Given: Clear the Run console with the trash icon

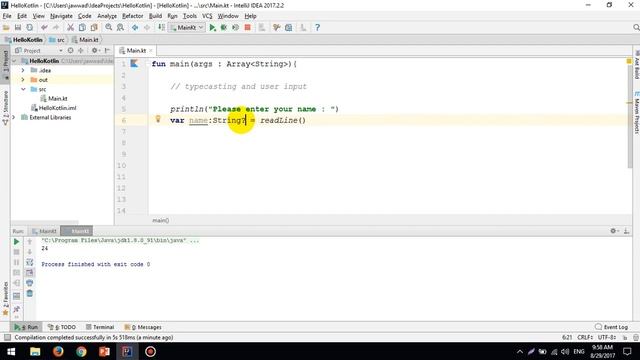Looking at the screenshot, I should [x=30, y=293].
